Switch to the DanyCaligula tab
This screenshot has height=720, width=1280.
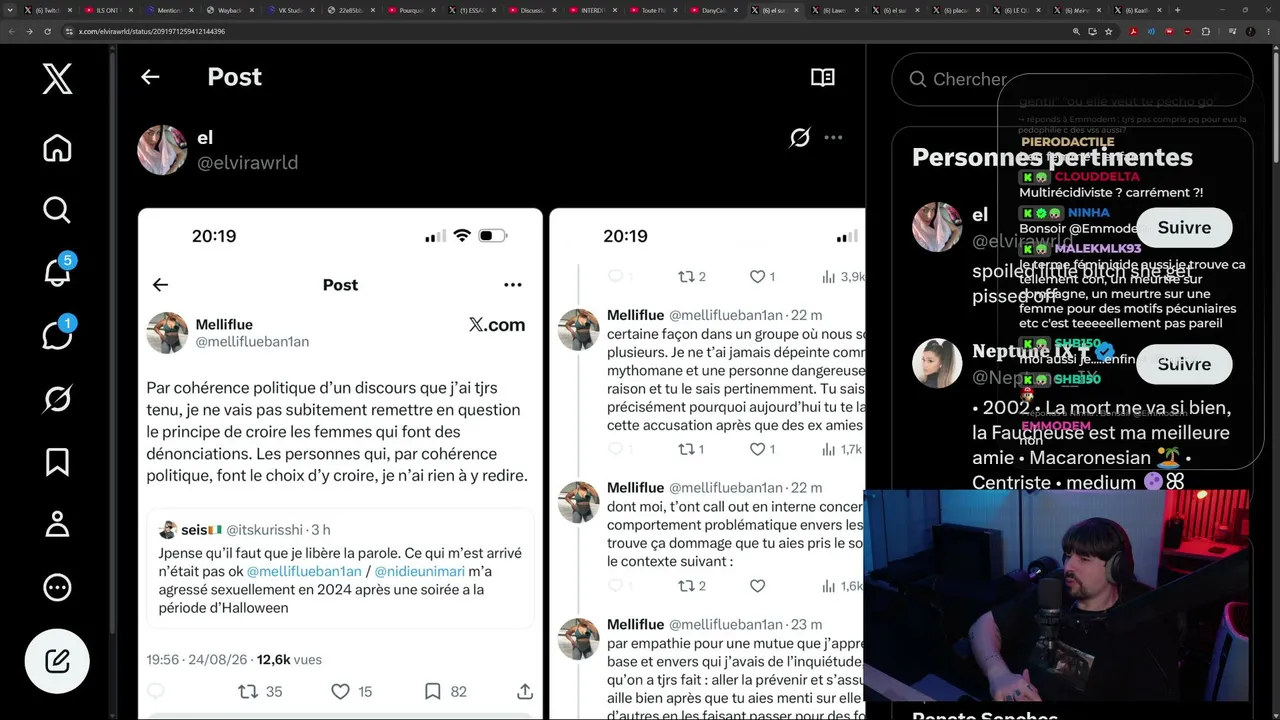[x=714, y=10]
